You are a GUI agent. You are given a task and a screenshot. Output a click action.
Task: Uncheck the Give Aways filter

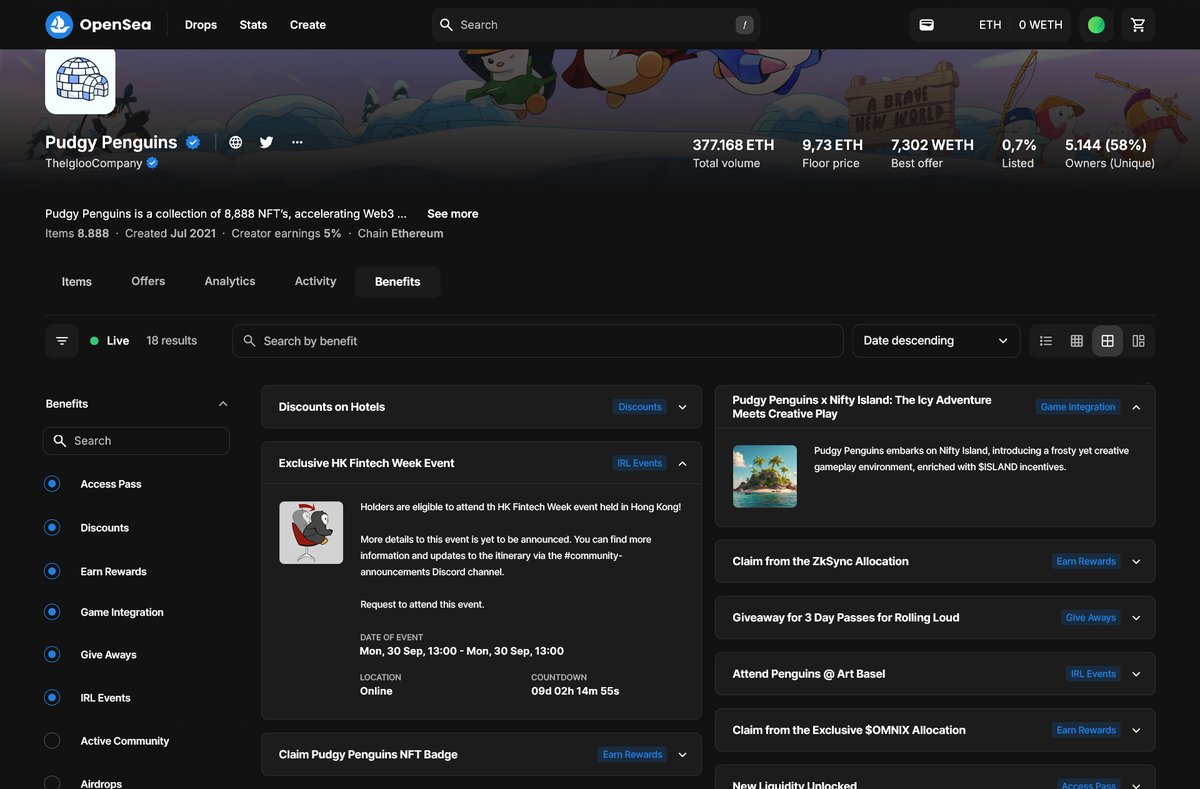(x=52, y=655)
